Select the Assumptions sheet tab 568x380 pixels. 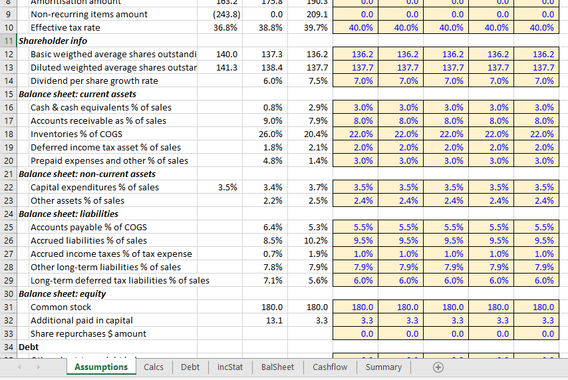(101, 367)
